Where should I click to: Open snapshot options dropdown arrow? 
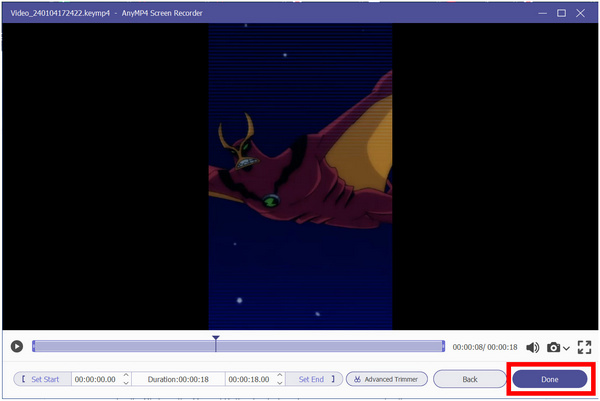(x=566, y=348)
